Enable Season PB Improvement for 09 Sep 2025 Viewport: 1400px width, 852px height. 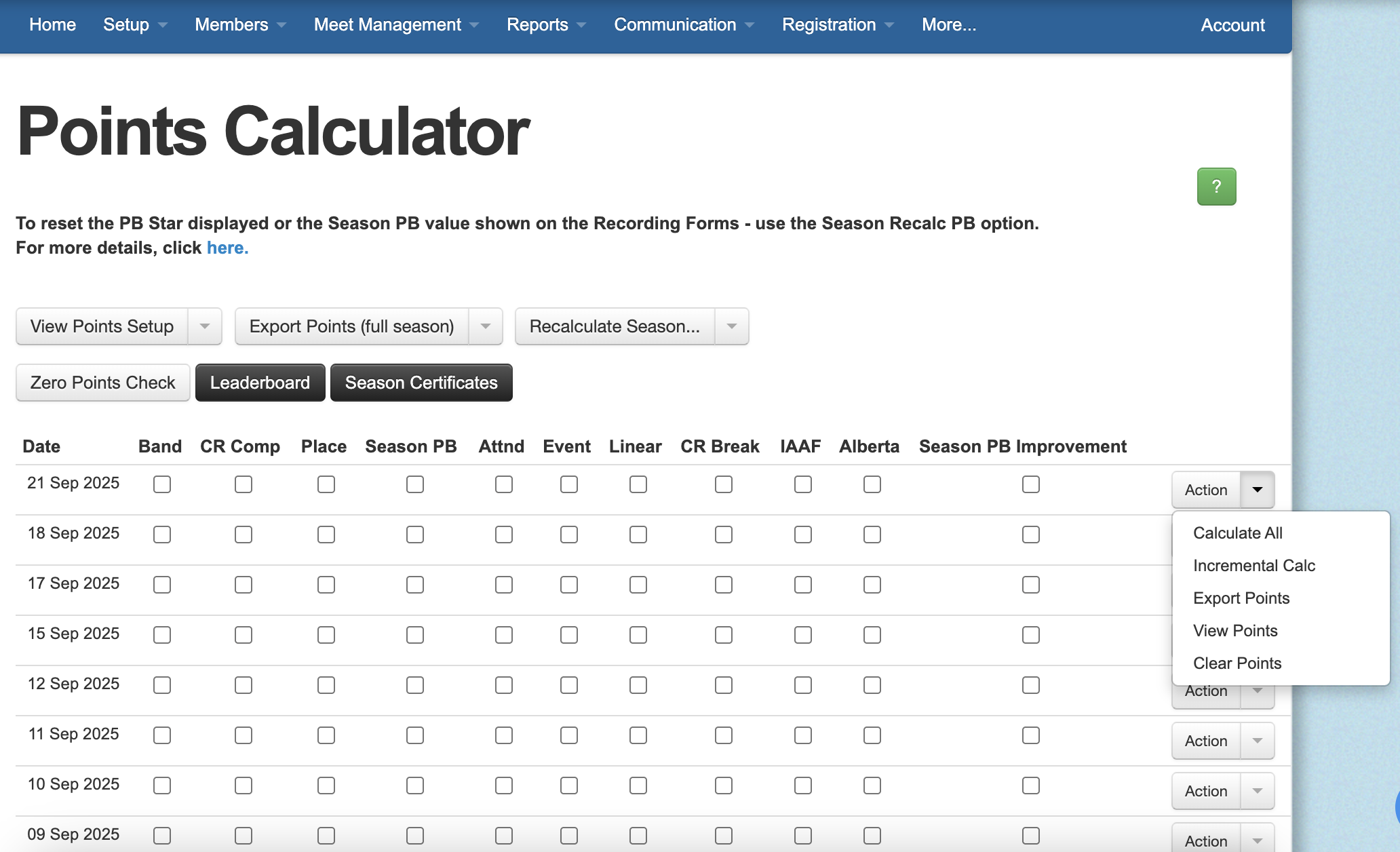(x=1031, y=836)
